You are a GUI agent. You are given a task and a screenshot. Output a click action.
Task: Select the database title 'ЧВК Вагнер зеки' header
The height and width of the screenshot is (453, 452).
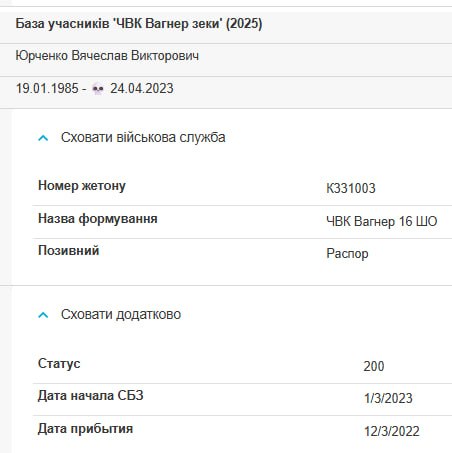tap(139, 24)
